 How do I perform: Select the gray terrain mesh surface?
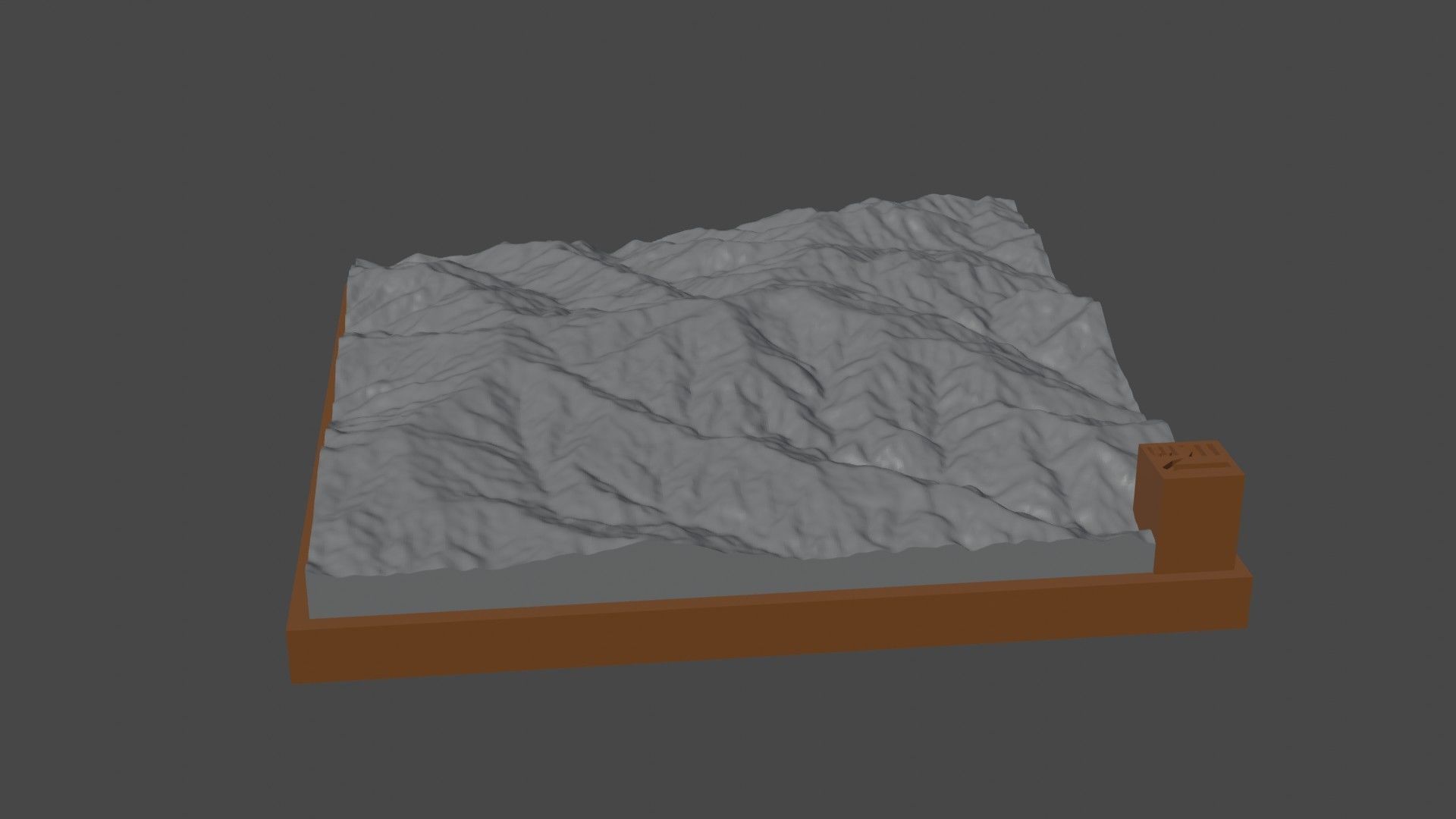[x=720, y=379]
